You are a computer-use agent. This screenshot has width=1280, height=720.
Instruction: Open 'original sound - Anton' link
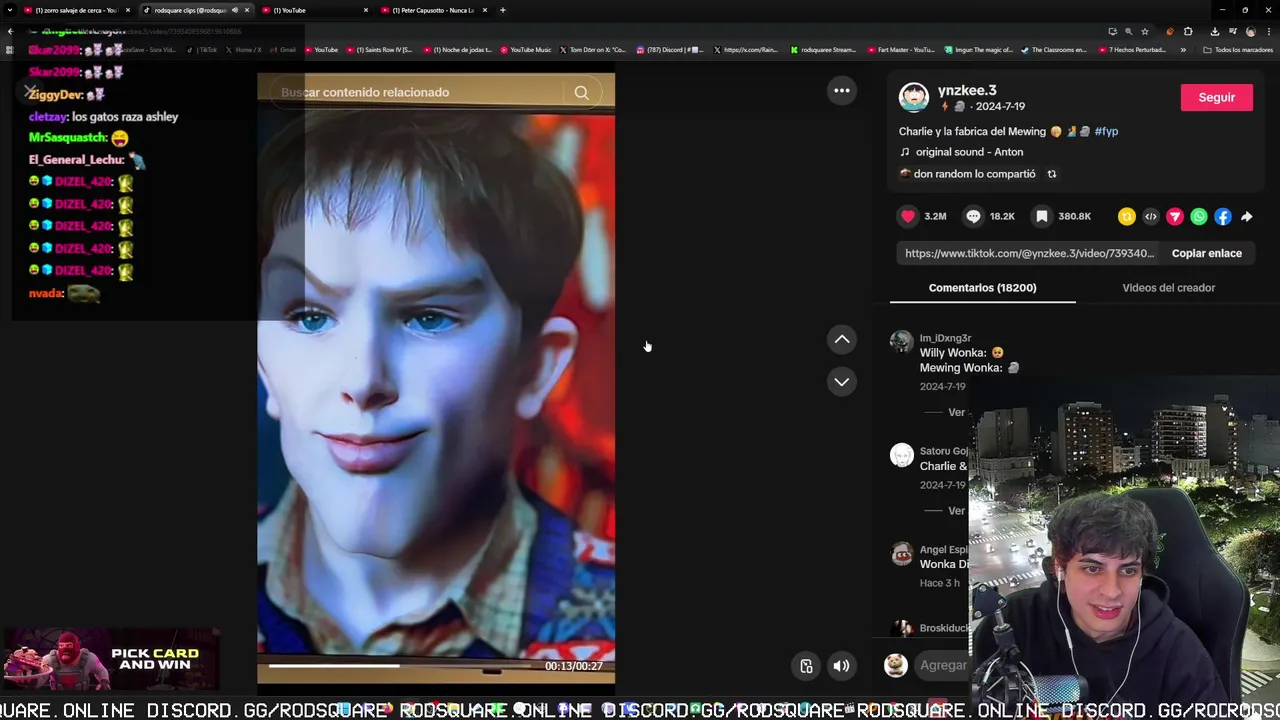click(969, 152)
